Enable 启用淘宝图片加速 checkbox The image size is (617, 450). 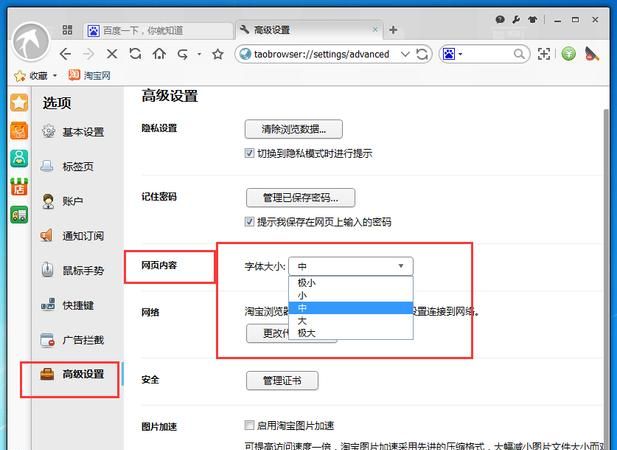point(249,425)
